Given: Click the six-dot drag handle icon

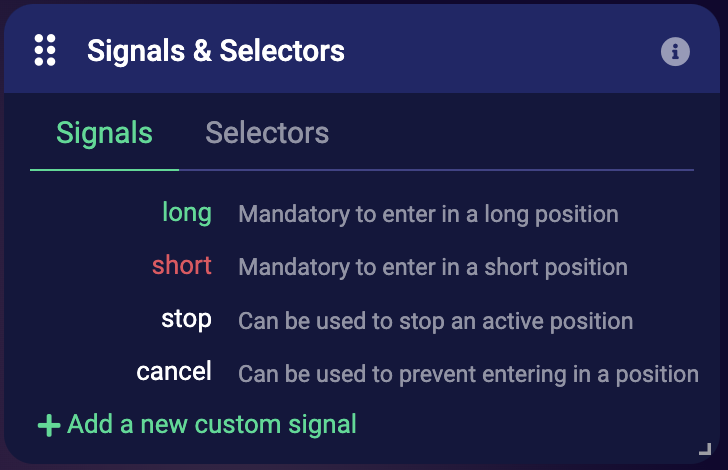Looking at the screenshot, I should tap(45, 50).
